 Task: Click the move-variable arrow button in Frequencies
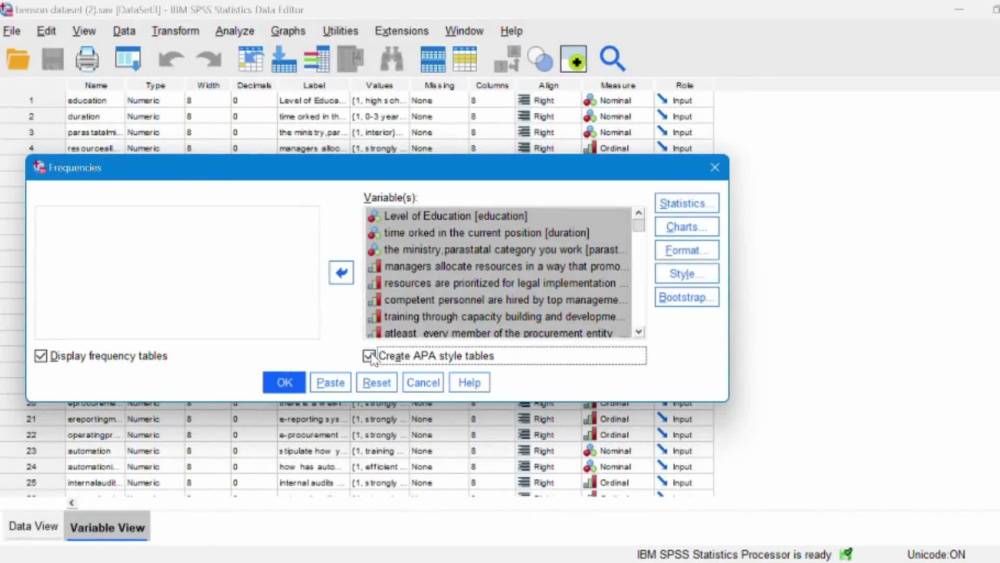341,273
